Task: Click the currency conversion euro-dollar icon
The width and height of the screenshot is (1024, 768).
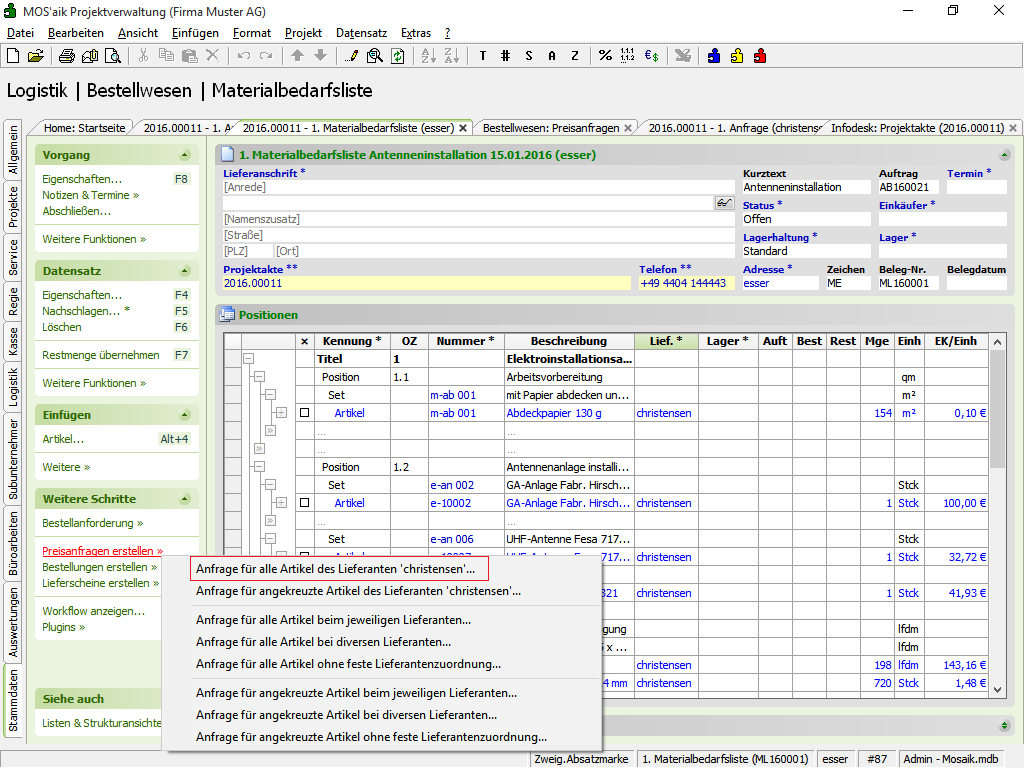Action: click(651, 56)
